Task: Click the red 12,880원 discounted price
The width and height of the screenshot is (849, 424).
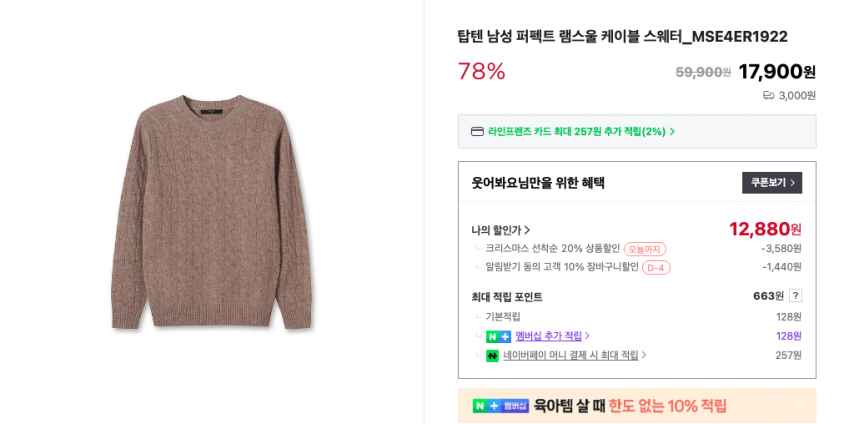Action: pyautogui.click(x=765, y=229)
